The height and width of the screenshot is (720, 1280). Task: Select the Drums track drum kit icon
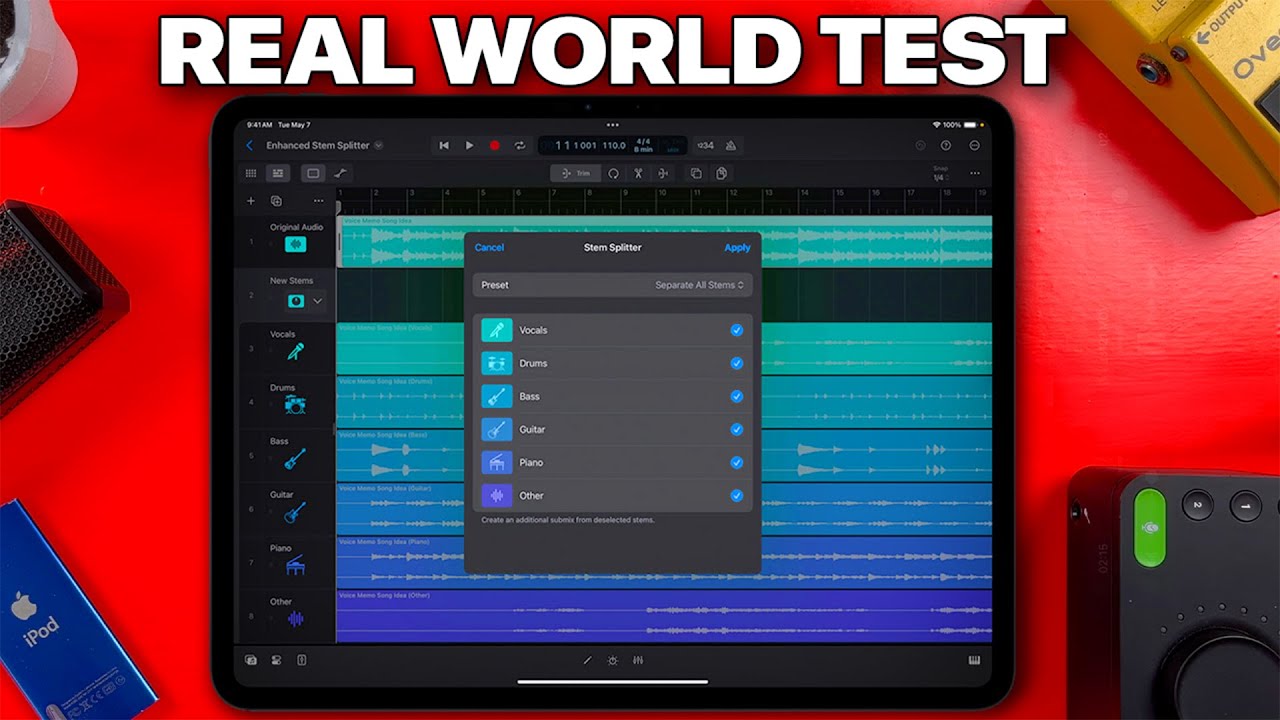coord(295,404)
